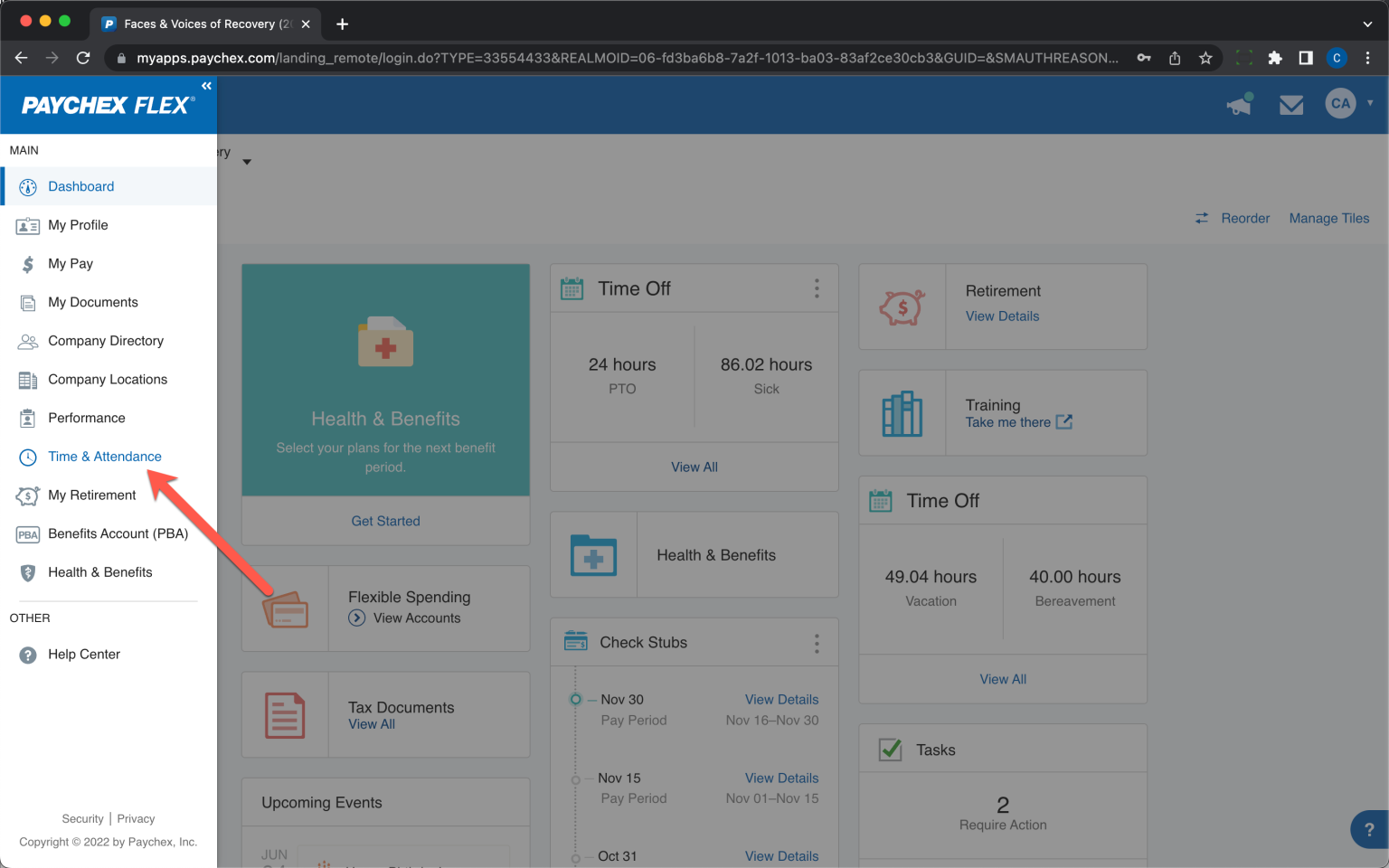Click the Help Center question mark icon
Viewport: 1389px width, 868px height.
pyautogui.click(x=28, y=655)
